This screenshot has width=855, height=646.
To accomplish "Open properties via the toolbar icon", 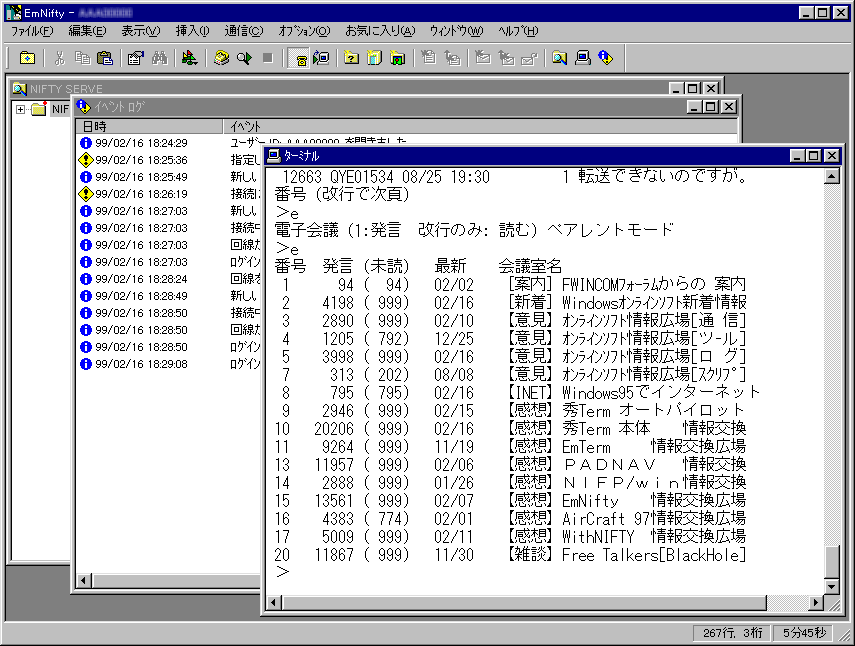I will (135, 58).
